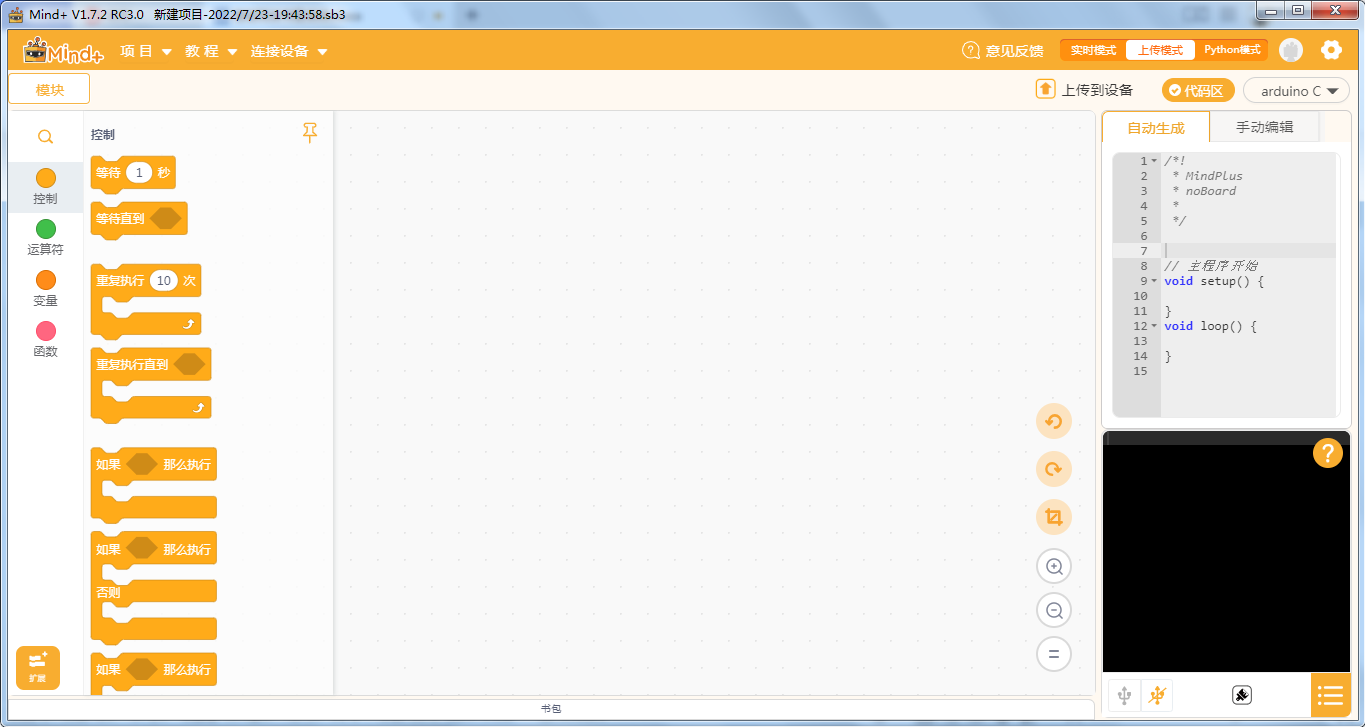Collapse code fold arrow on line 1
Screen dimensions: 1365x727
[1154, 161]
